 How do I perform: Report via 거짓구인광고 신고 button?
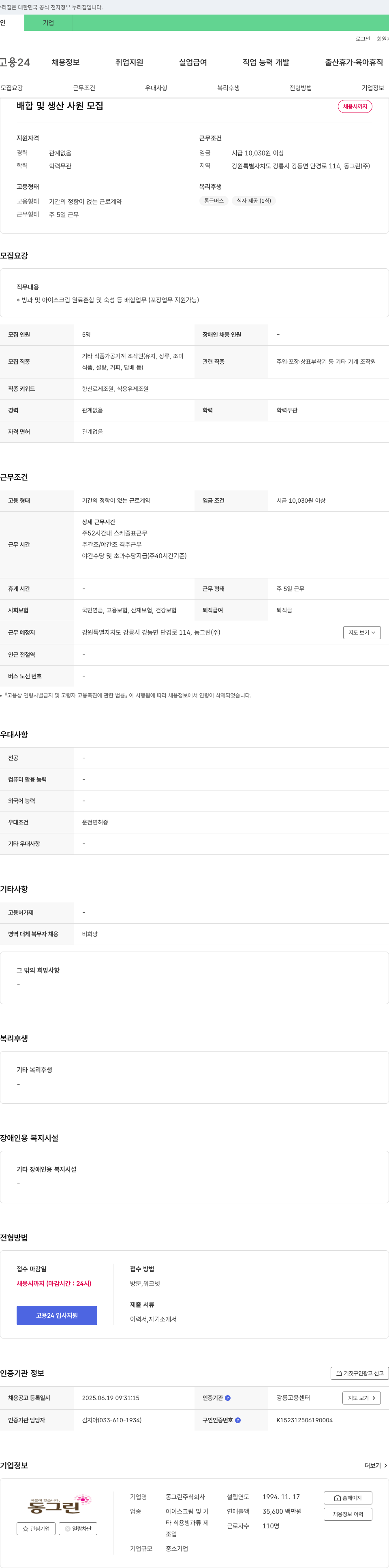[360, 1373]
